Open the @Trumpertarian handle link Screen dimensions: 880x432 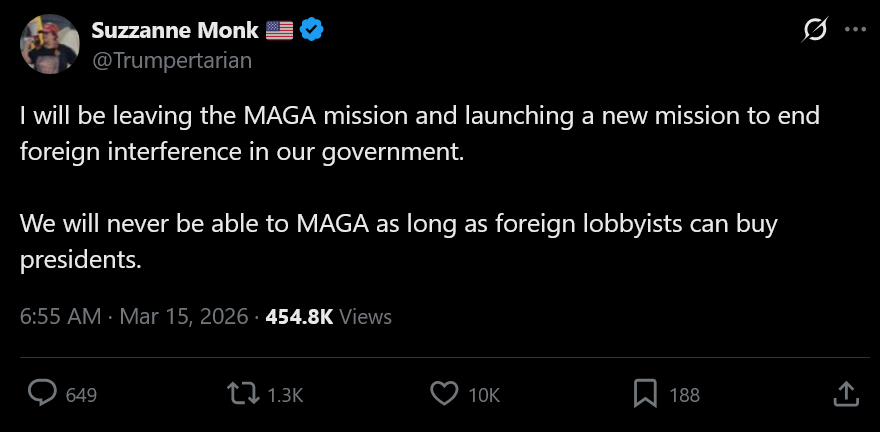pyautogui.click(x=172, y=60)
